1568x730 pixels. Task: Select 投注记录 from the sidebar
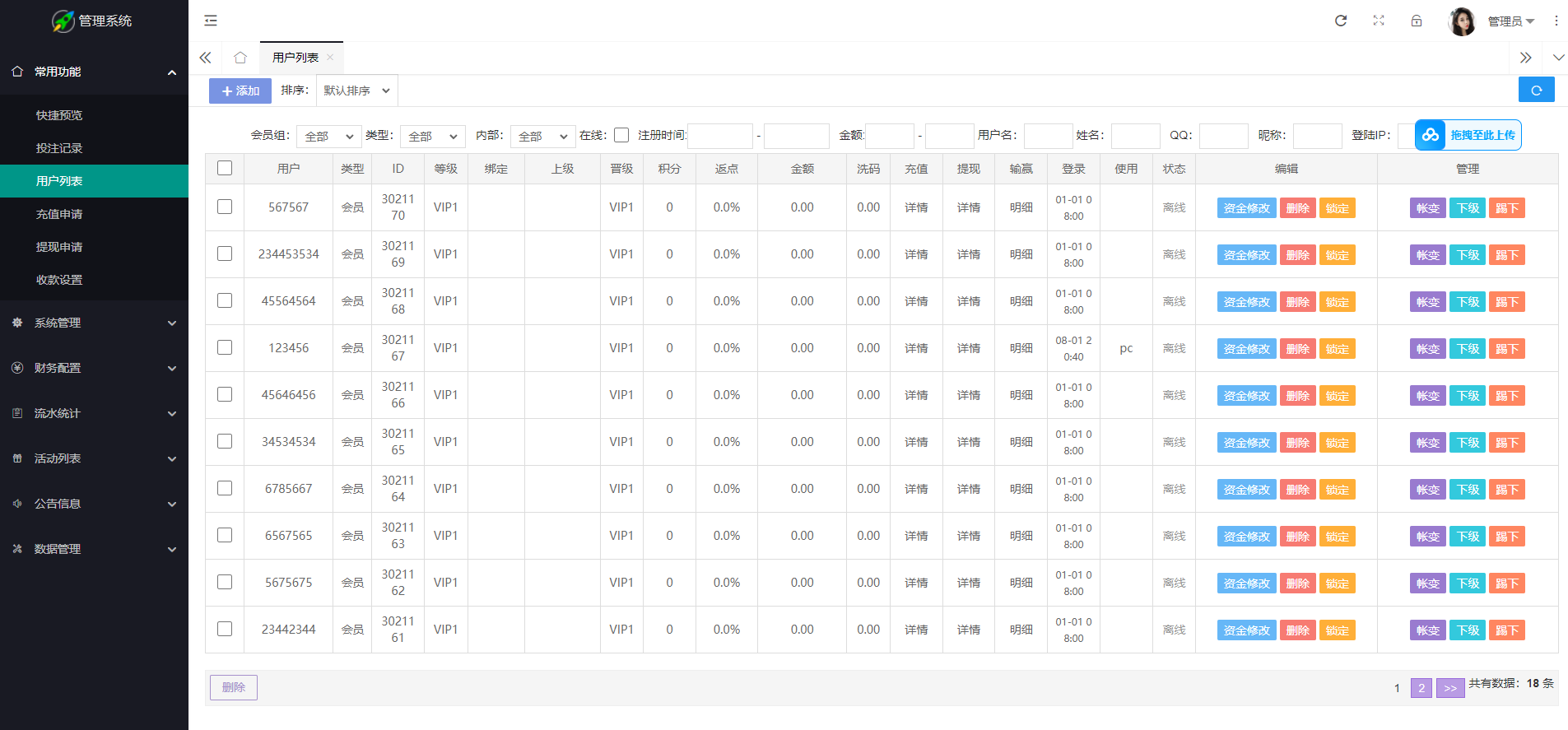pyautogui.click(x=59, y=148)
